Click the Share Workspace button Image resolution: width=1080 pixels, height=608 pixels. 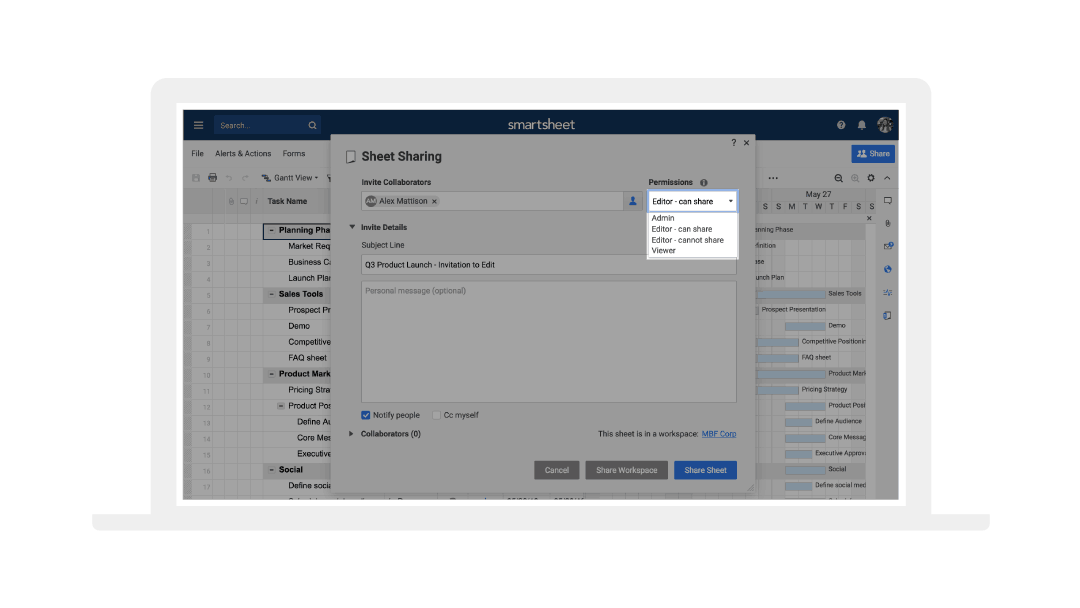(x=627, y=470)
